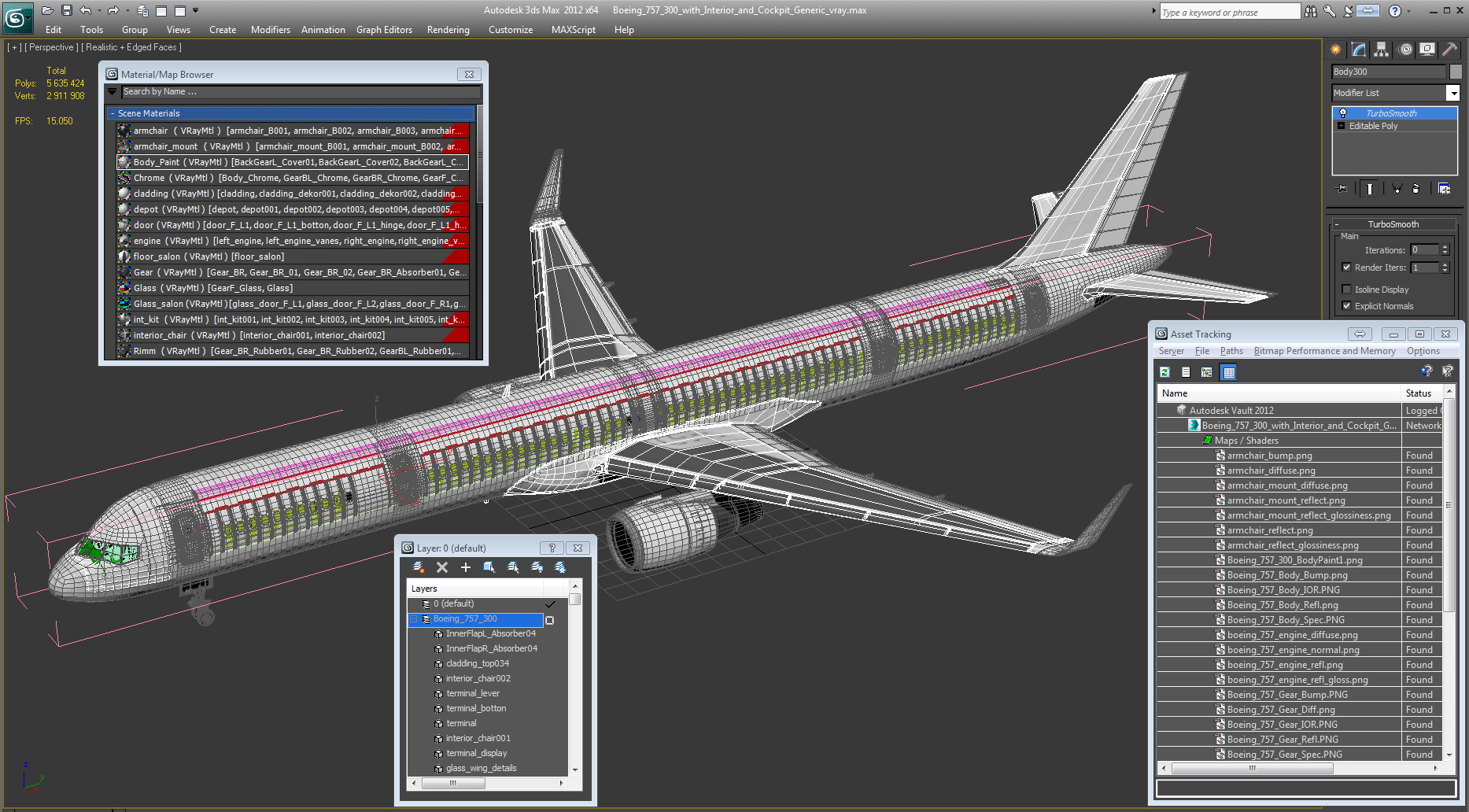Open the Edit menu
1469x812 pixels.
tap(54, 30)
